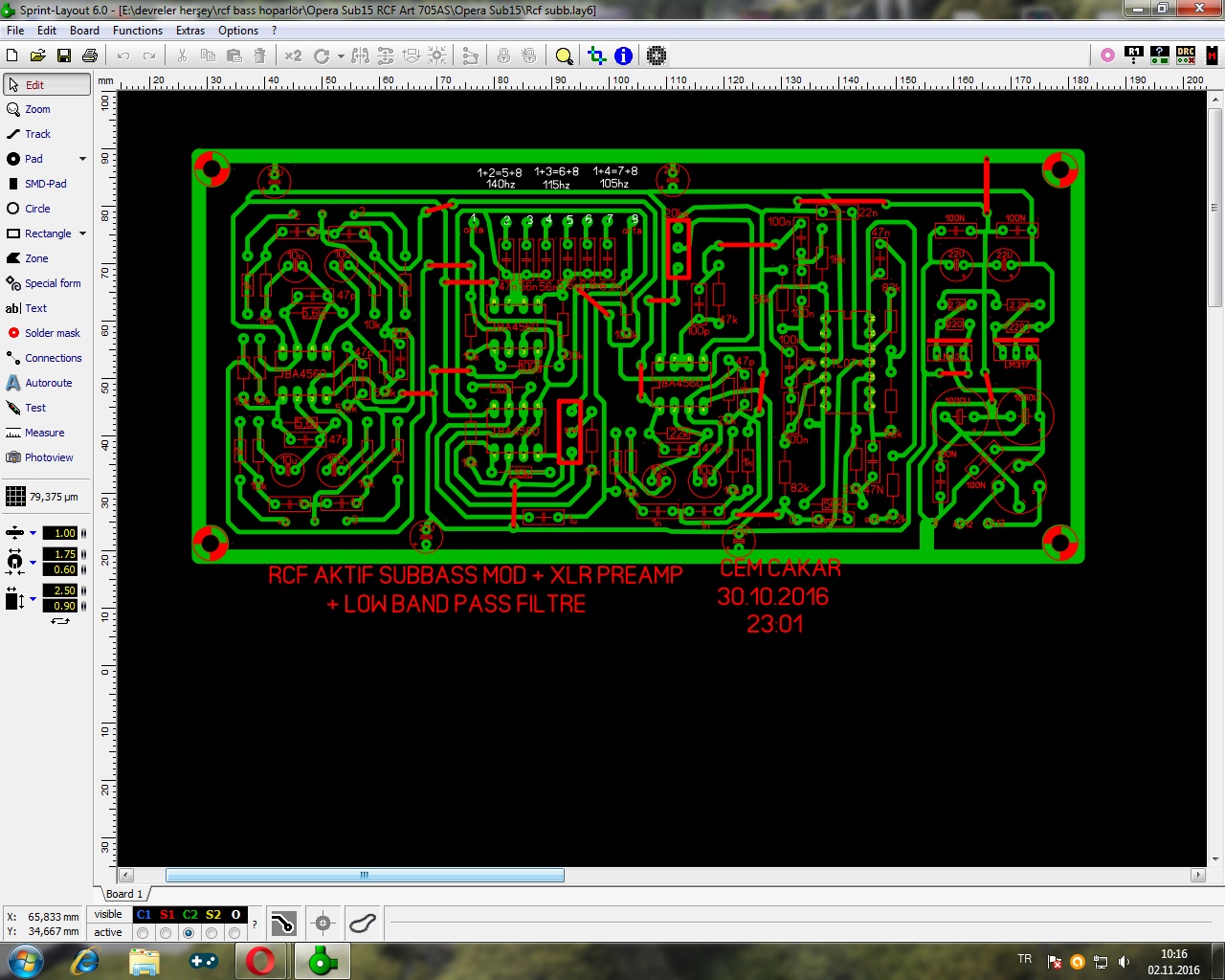Set C2 layer as active
1225x980 pixels.
coord(189,932)
